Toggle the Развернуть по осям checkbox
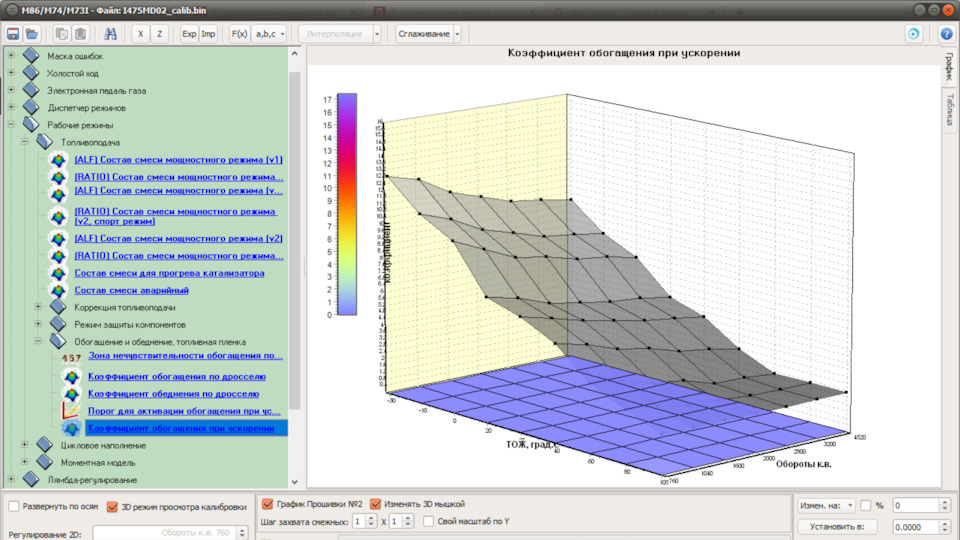The width and height of the screenshot is (960, 540). coord(13,506)
